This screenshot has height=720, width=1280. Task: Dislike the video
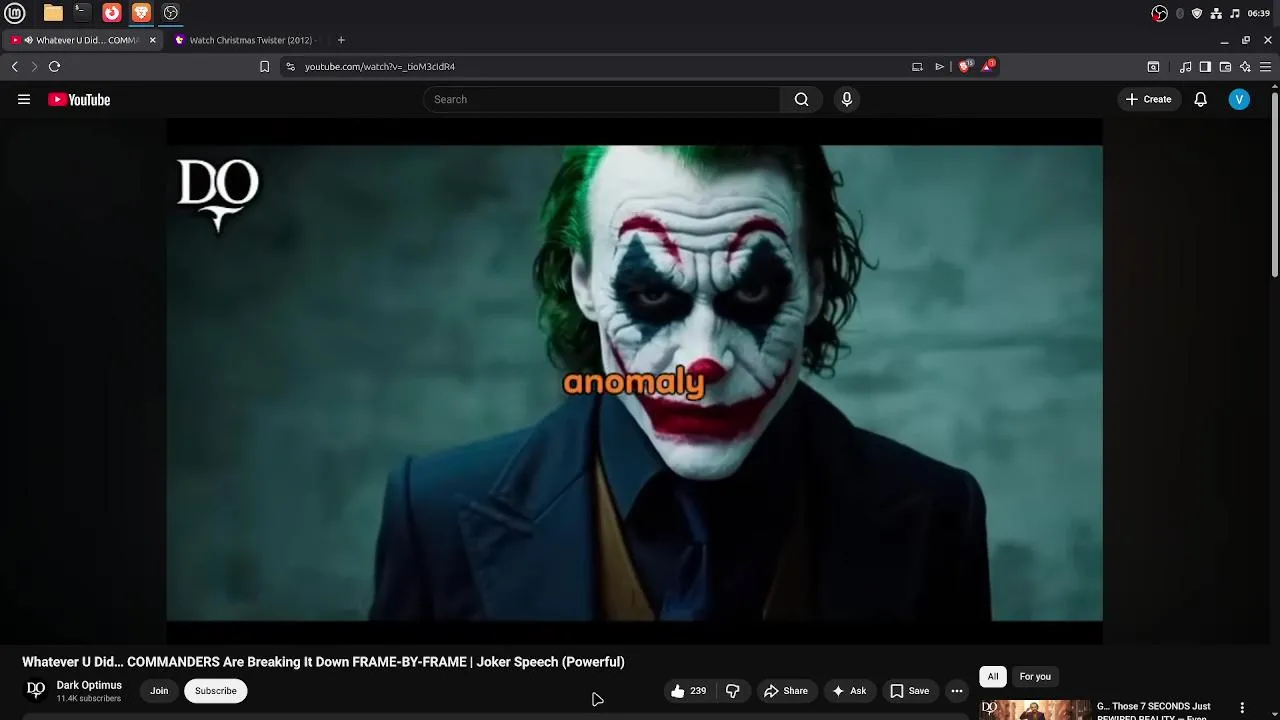coord(733,691)
